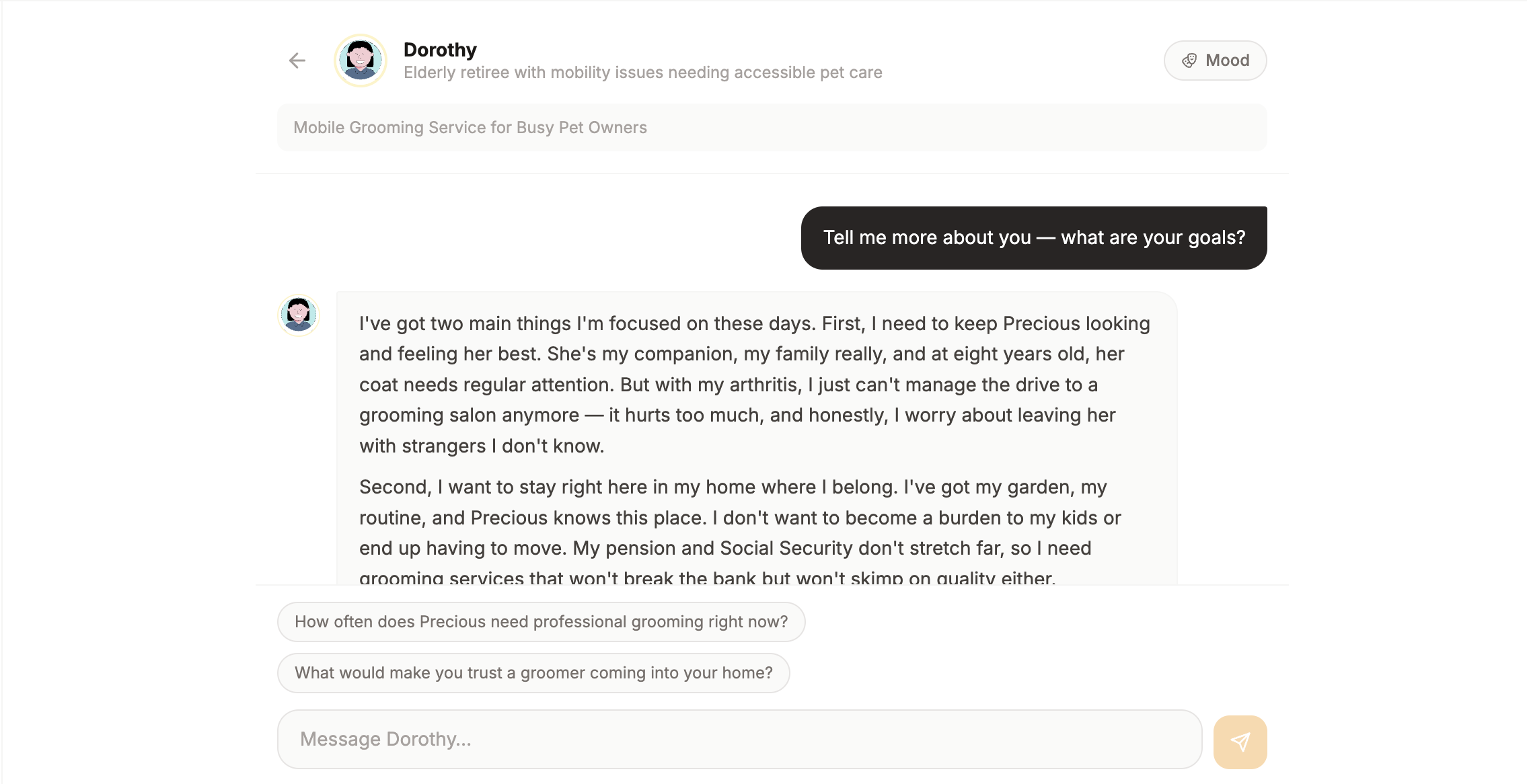Click the mask icon inside Mood button
The image size is (1527, 784).
pos(1189,61)
